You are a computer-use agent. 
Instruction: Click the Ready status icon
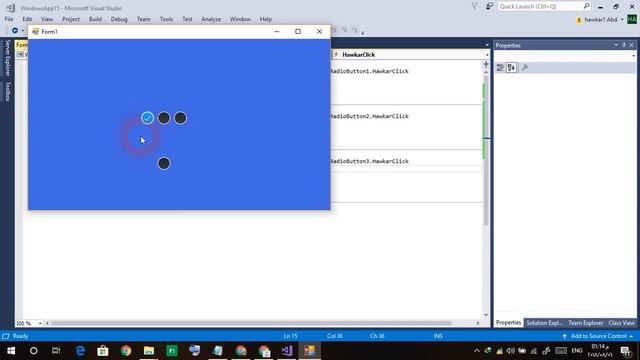click(5, 336)
